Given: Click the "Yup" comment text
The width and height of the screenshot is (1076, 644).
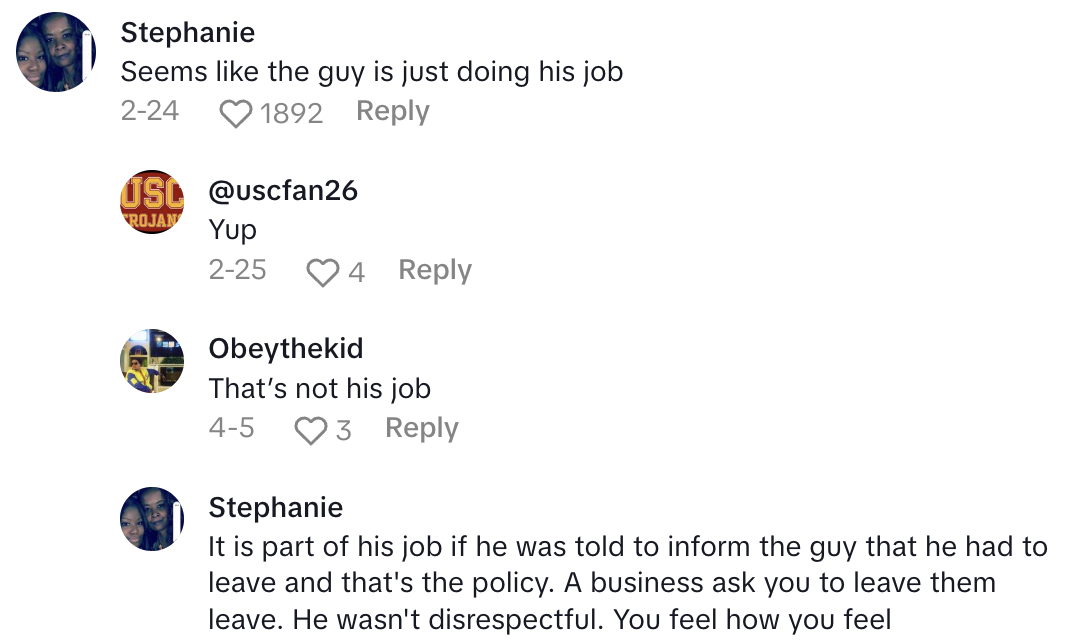Looking at the screenshot, I should [x=233, y=230].
